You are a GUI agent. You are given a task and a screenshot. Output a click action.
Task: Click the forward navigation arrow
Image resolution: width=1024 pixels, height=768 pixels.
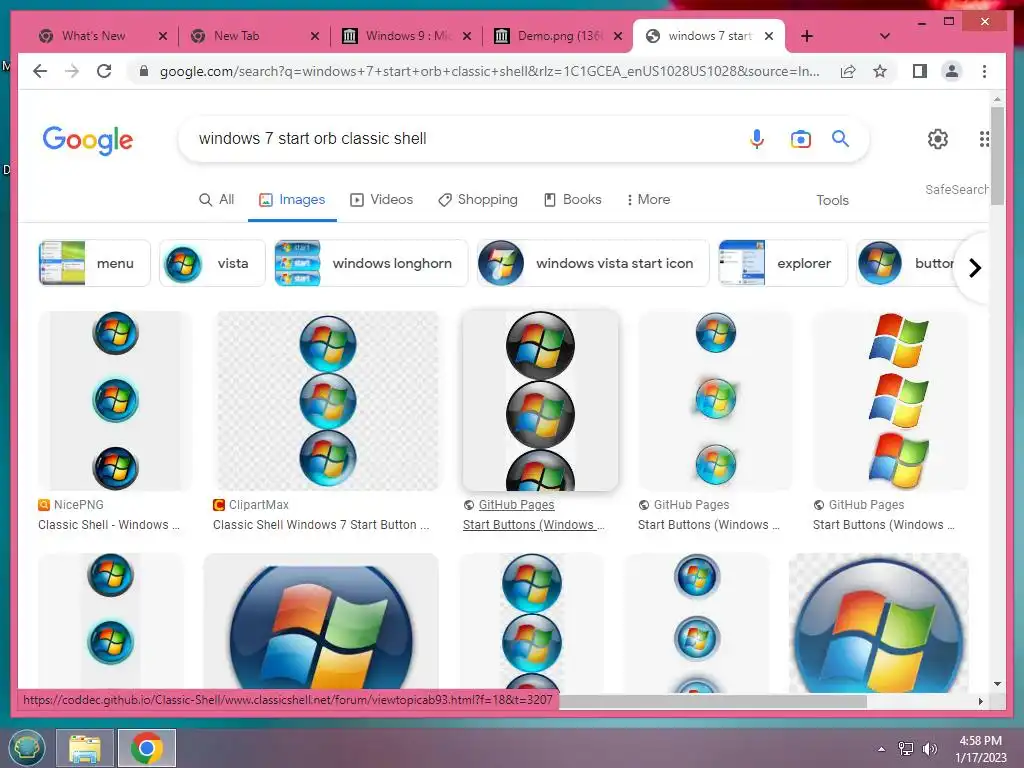coord(72,71)
